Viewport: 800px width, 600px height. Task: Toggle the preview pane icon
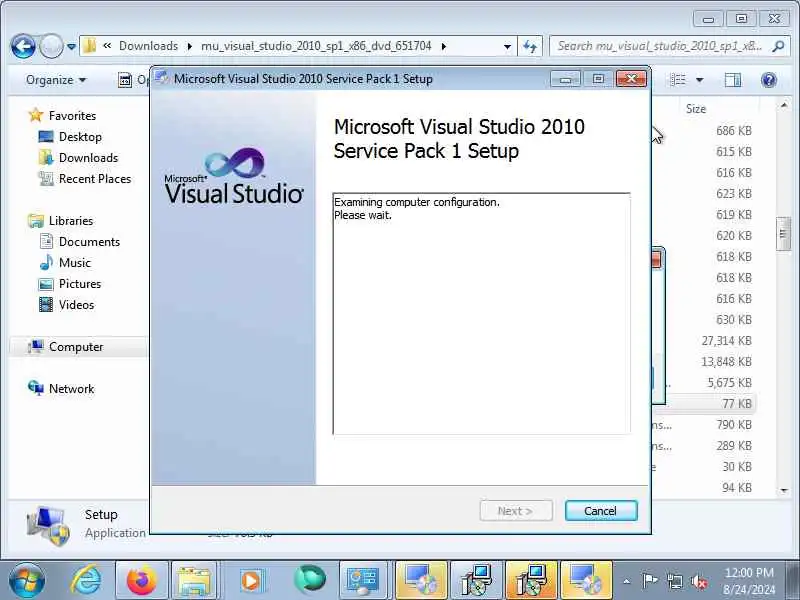pos(733,80)
